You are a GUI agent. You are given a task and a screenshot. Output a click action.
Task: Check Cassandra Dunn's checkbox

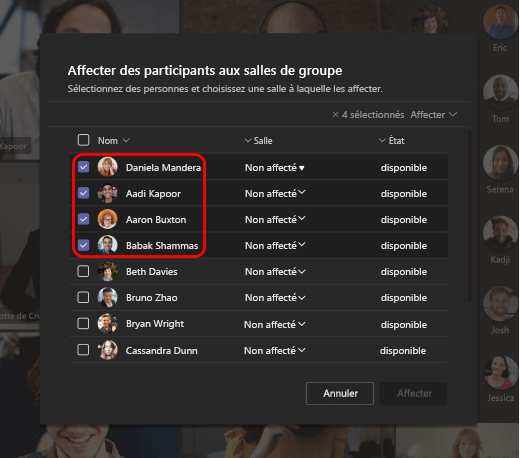click(x=83, y=350)
